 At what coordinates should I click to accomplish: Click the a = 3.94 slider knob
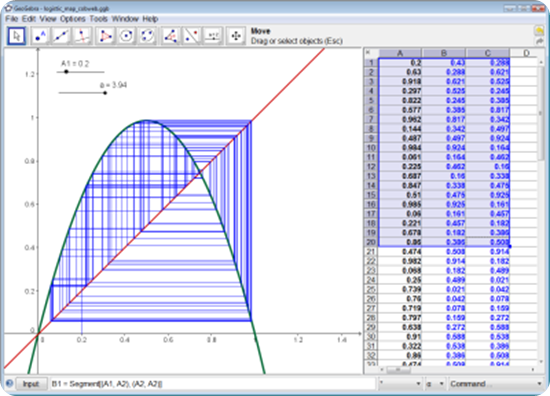tap(105, 93)
